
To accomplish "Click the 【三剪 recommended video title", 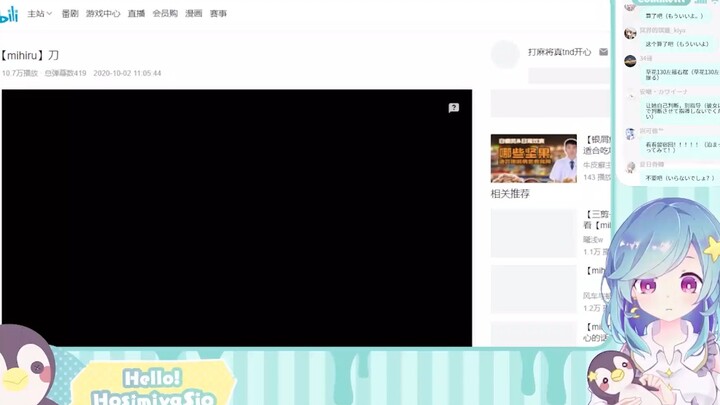I will pyautogui.click(x=598, y=214).
